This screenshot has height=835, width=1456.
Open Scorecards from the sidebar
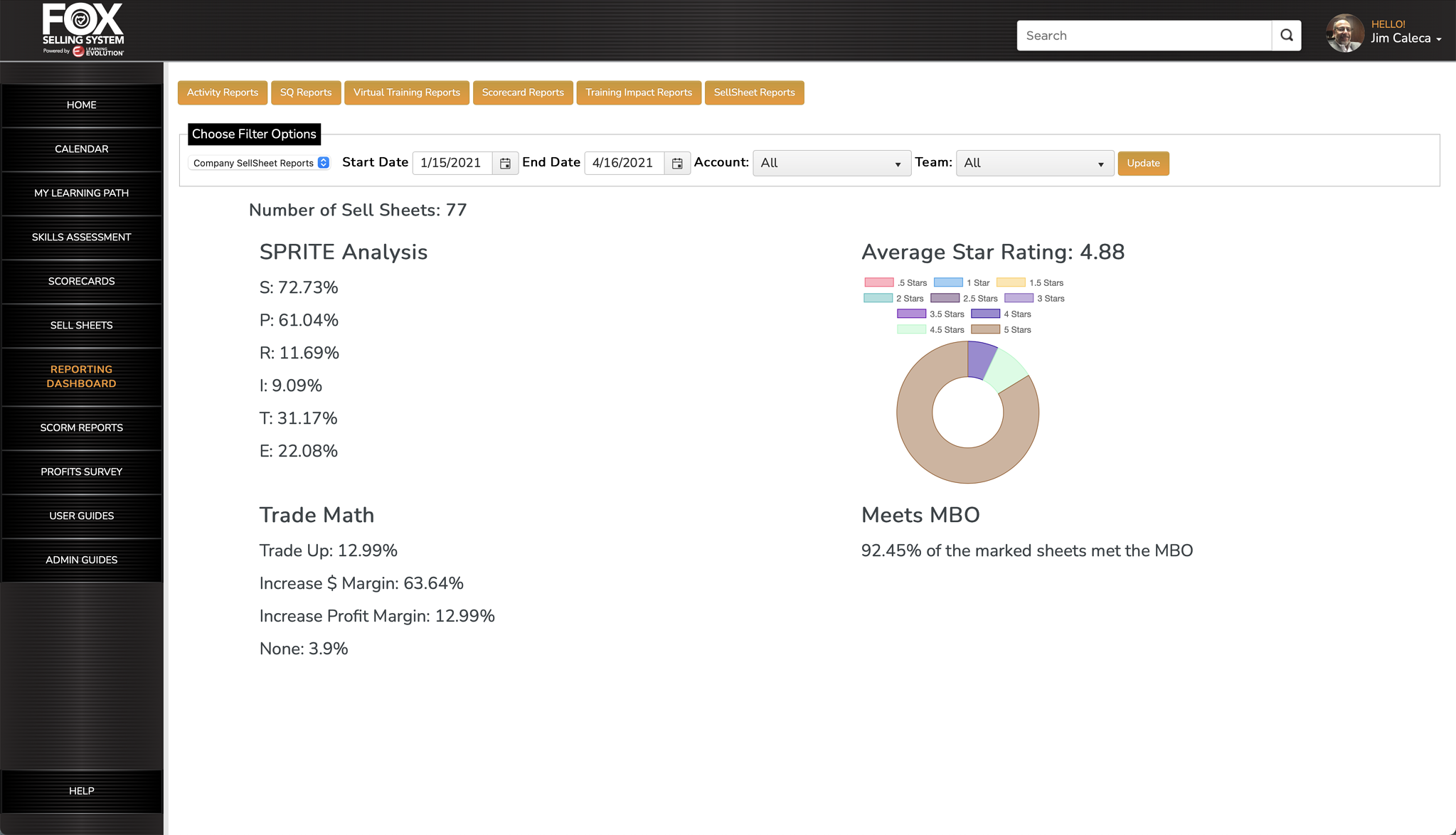coord(81,281)
